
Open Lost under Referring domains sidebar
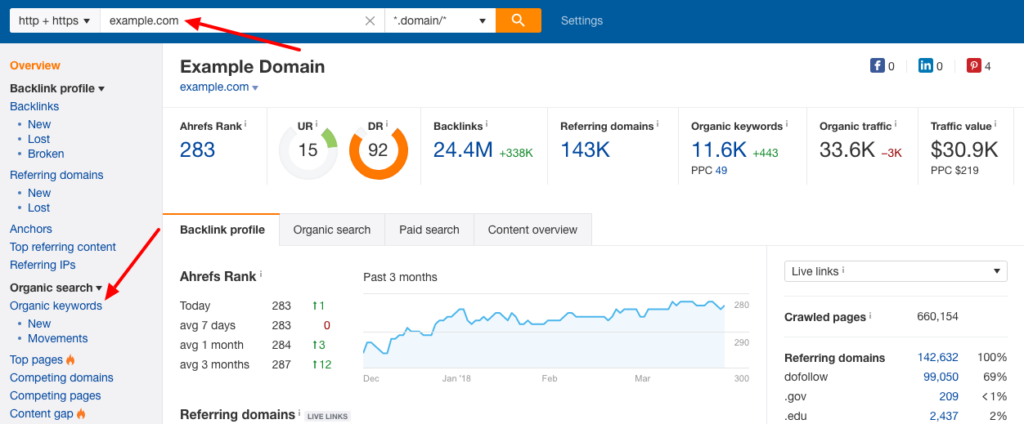click(39, 208)
